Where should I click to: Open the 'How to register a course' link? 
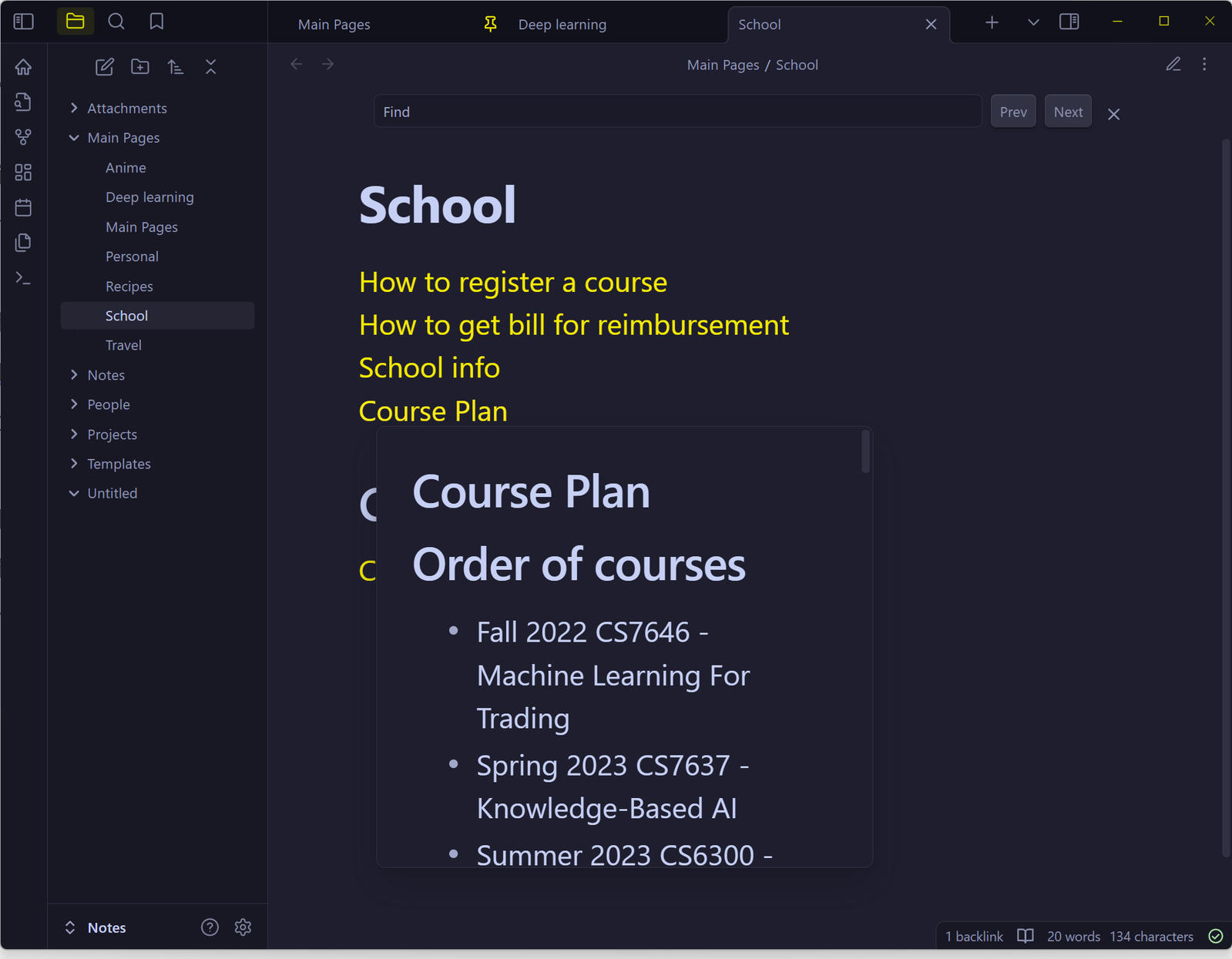tap(512, 283)
